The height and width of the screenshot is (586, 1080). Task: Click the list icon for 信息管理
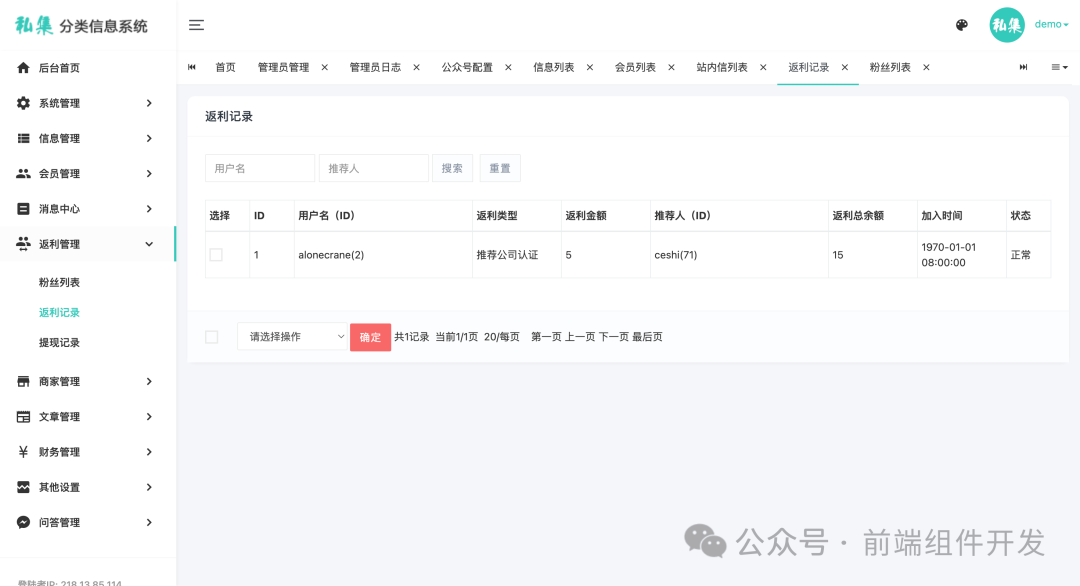click(x=23, y=138)
